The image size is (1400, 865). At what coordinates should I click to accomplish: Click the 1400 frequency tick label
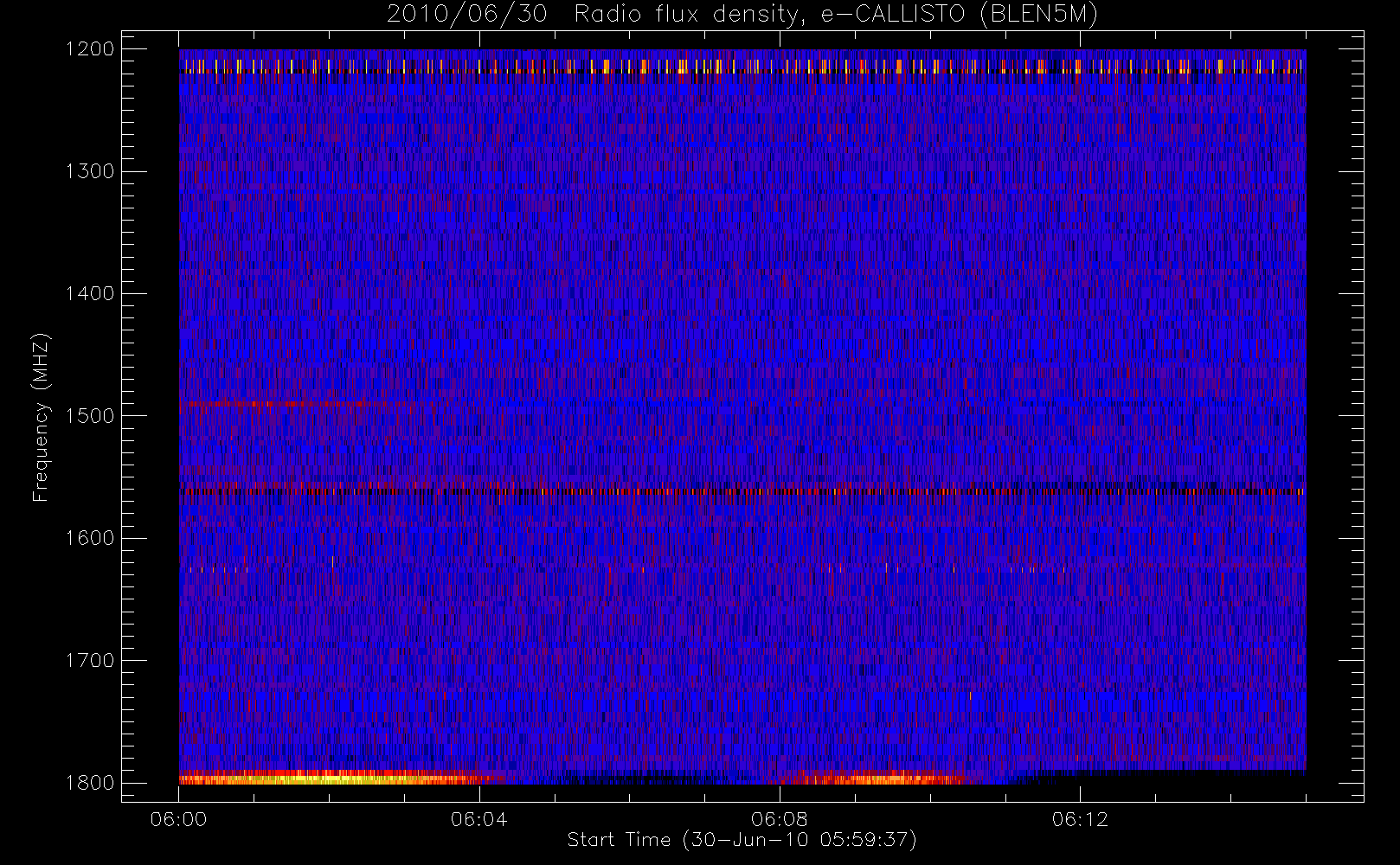pyautogui.click(x=91, y=294)
